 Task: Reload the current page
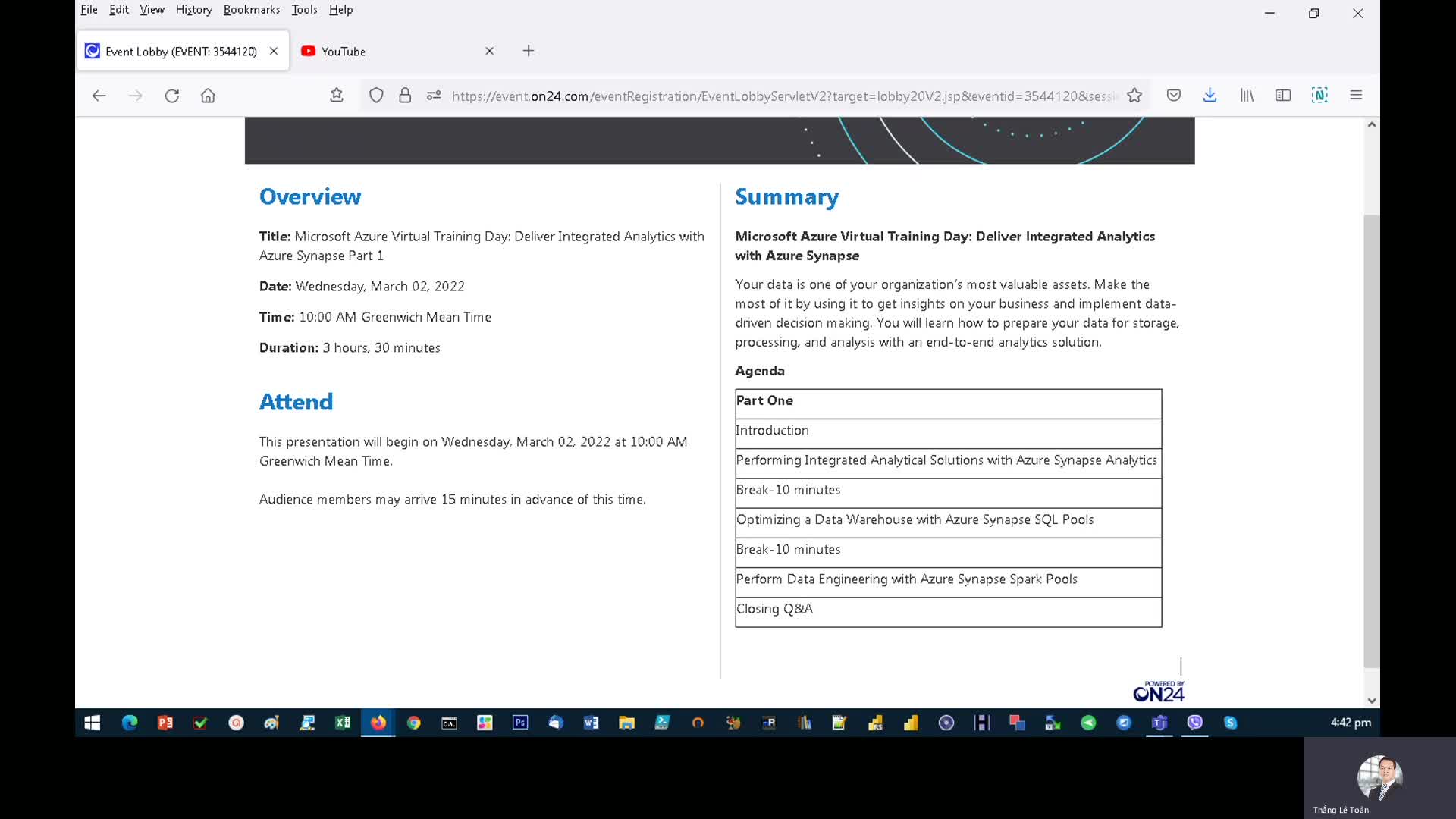(172, 96)
